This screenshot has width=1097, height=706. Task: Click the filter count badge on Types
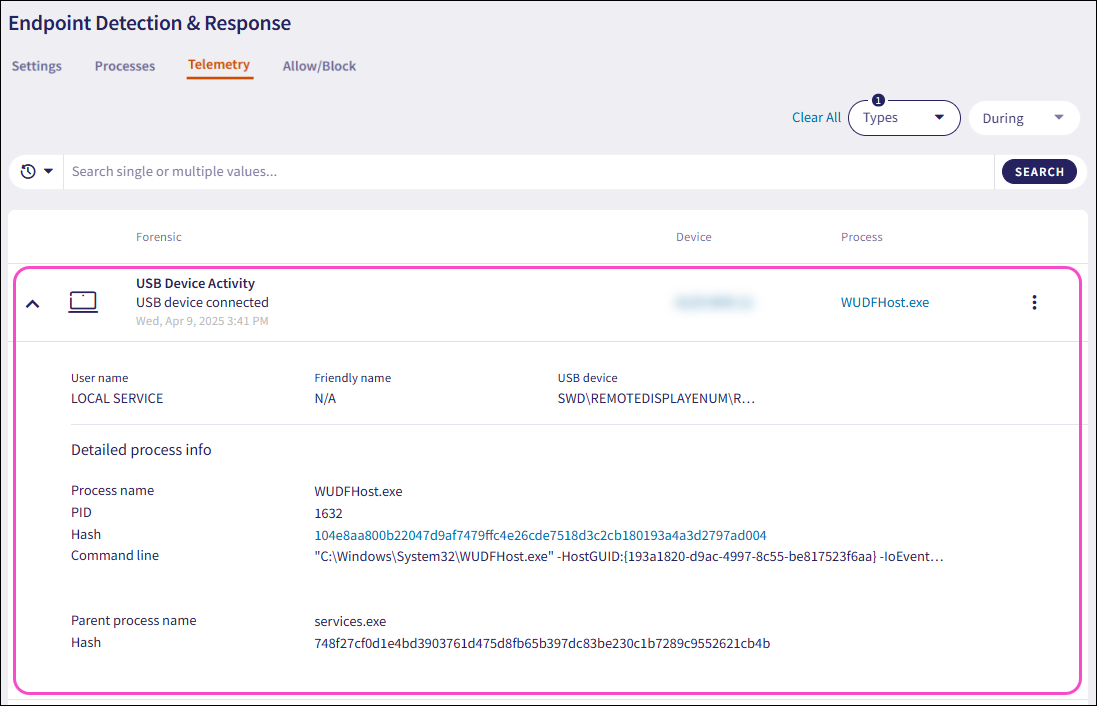(878, 101)
